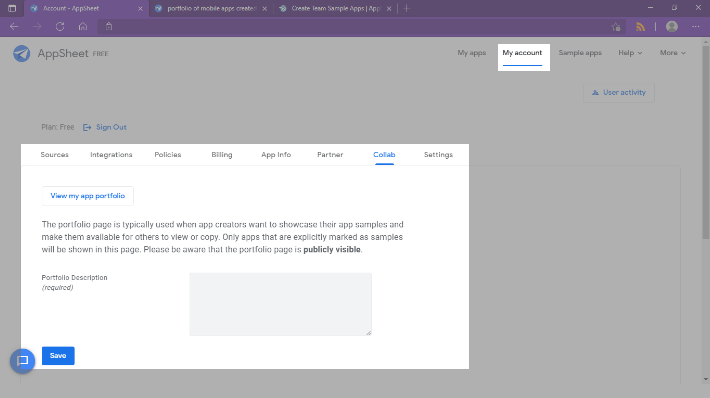Click the Portfolio Description label
Image resolution: width=710 pixels, height=398 pixels.
pos(74,278)
